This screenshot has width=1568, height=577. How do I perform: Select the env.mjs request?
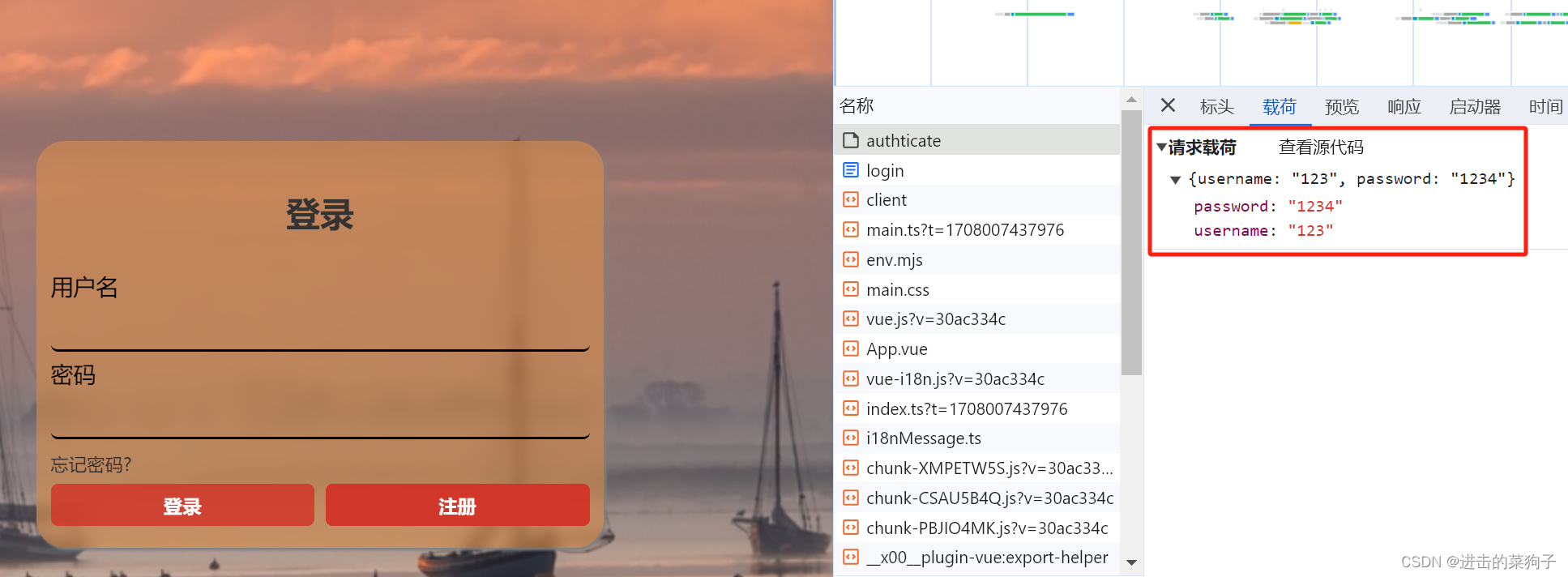pyautogui.click(x=977, y=259)
